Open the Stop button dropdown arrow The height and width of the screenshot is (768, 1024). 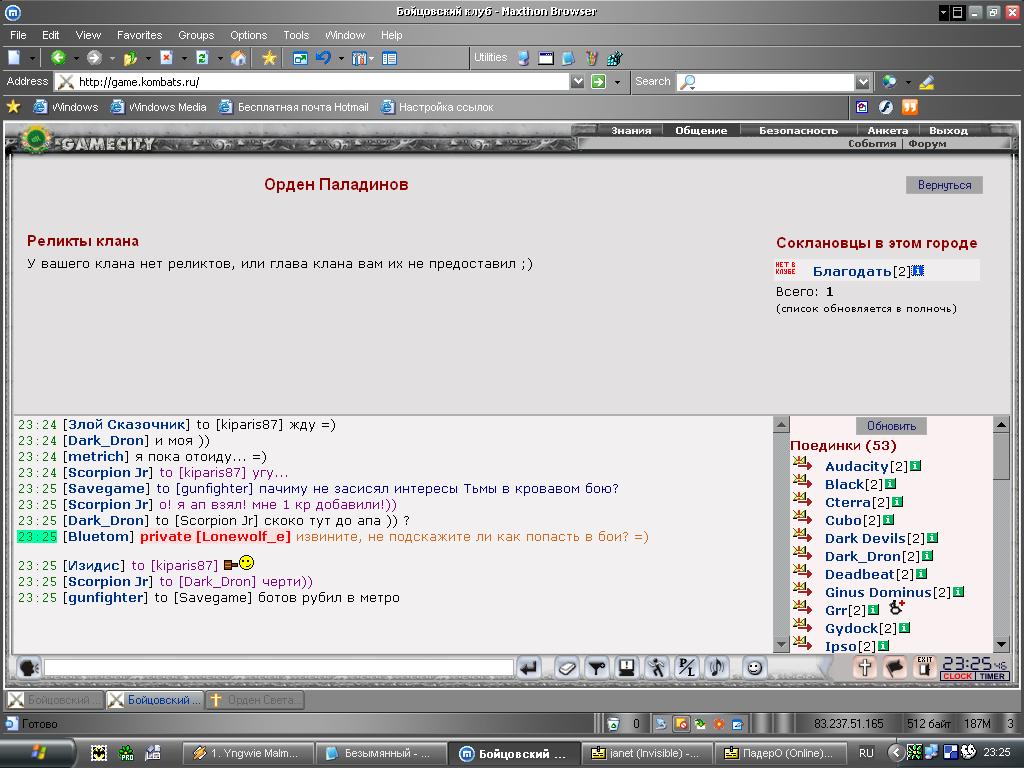pos(184,59)
